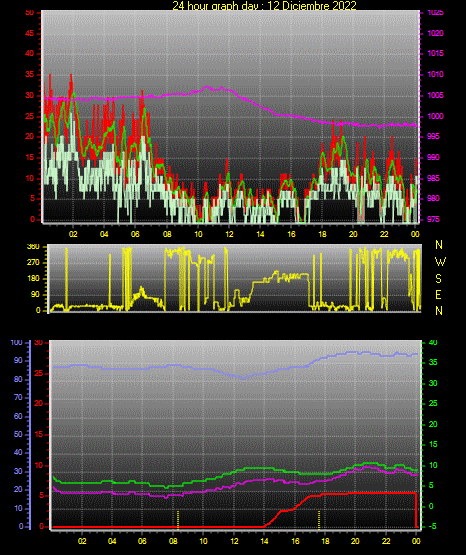Viewport: 466px width, 555px height.
Task: Click wind speed axis label 35
Action: [30, 74]
